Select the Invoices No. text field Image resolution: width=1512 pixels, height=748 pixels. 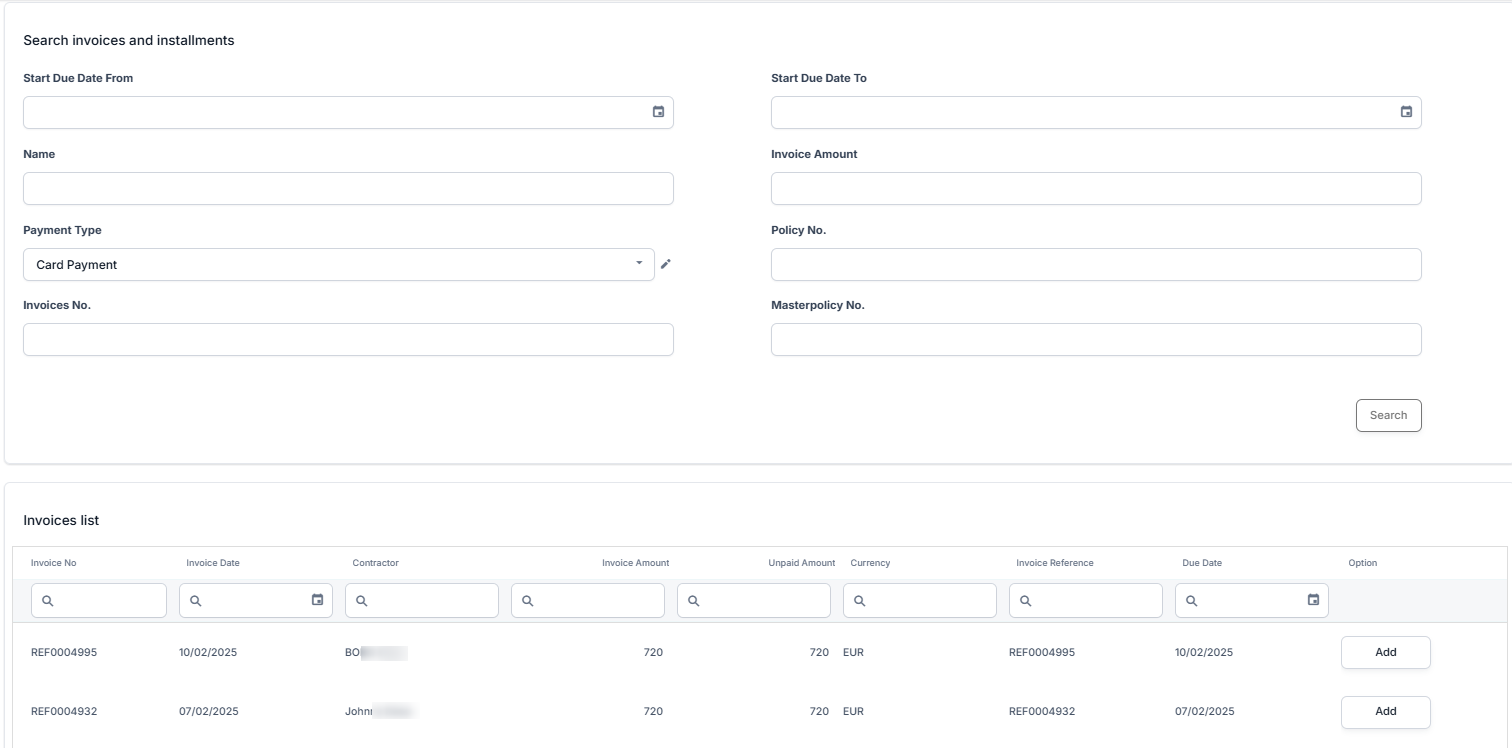click(348, 339)
